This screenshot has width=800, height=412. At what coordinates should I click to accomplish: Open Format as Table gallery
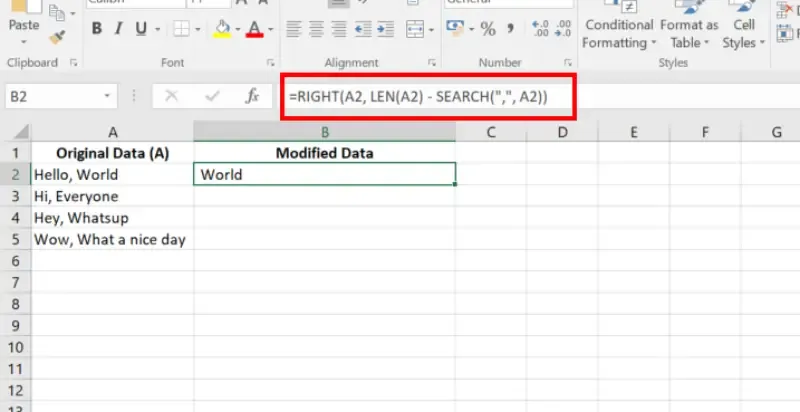(689, 34)
